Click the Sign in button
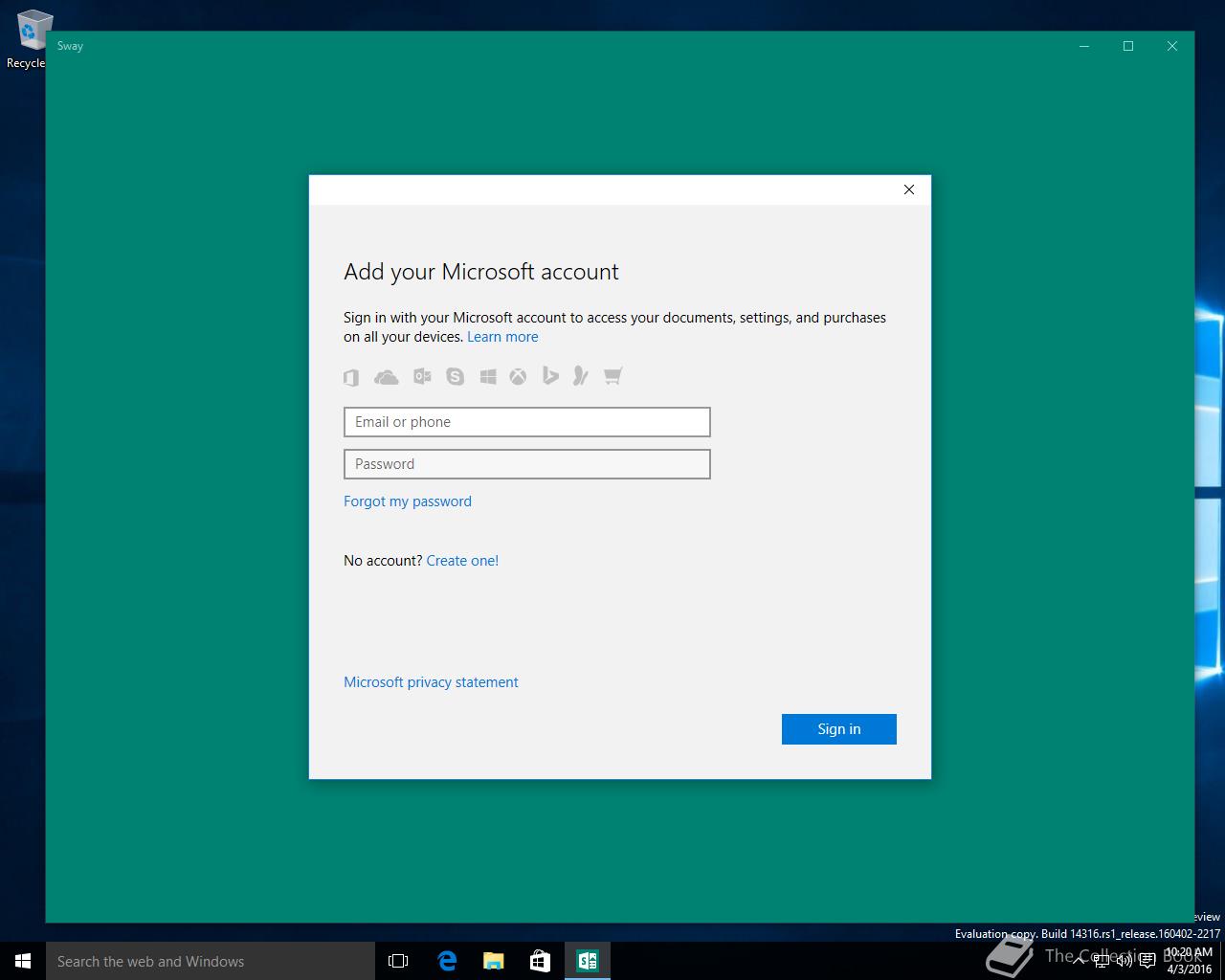The height and width of the screenshot is (980, 1225). point(839,729)
